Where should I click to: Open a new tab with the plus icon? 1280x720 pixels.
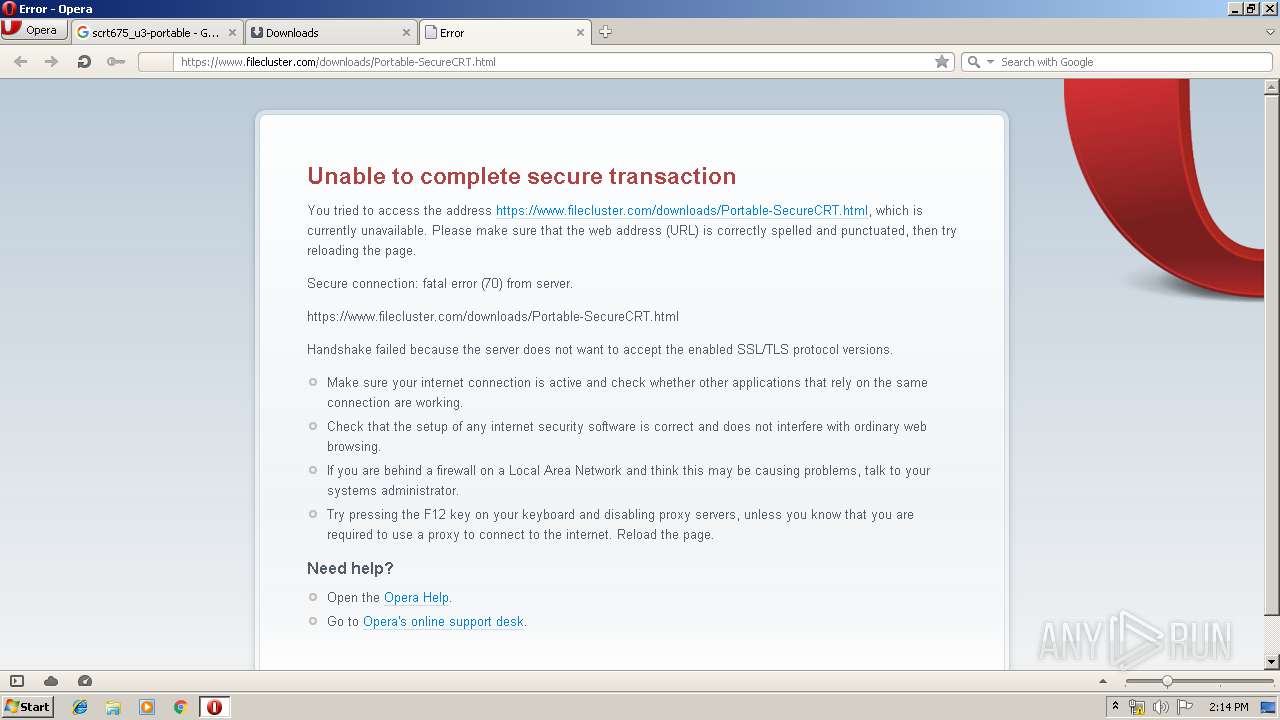(605, 32)
